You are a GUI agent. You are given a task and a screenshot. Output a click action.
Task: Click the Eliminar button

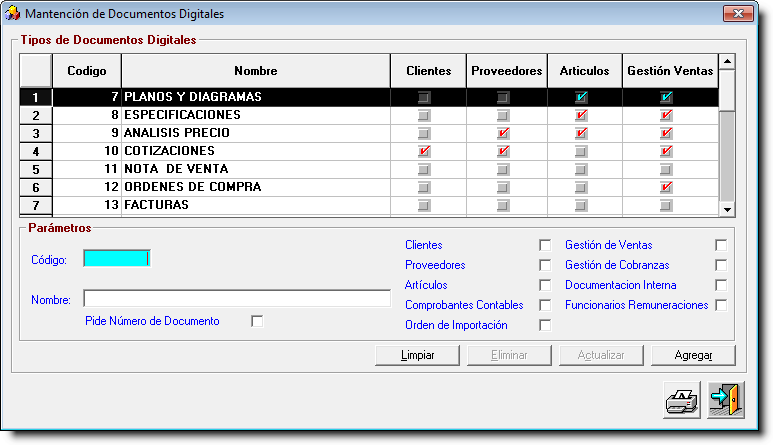tap(509, 355)
